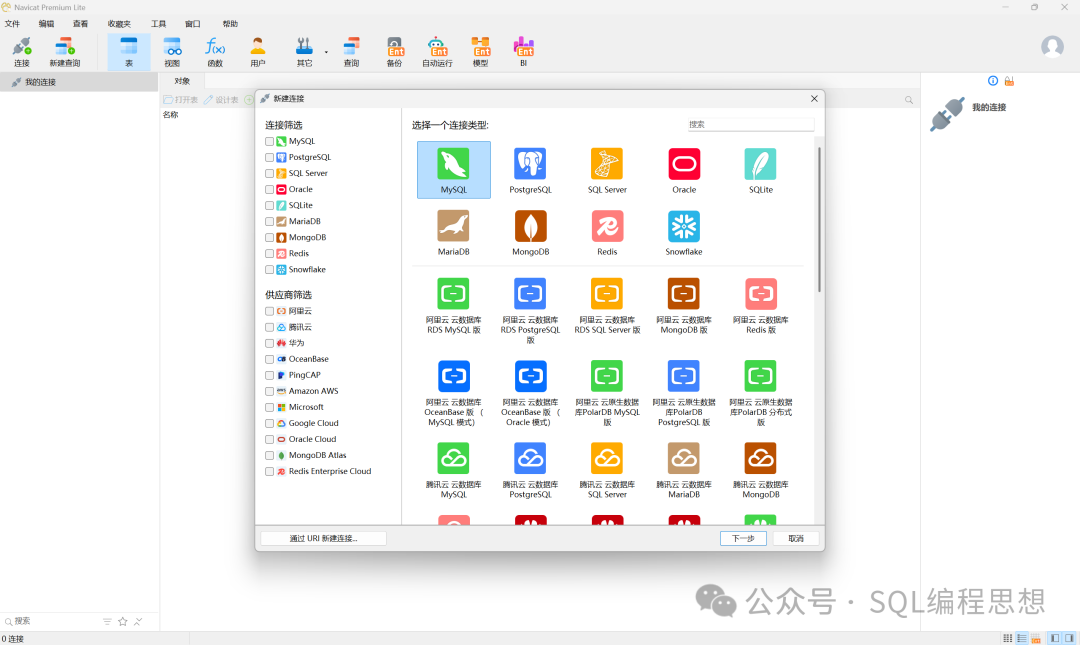The height and width of the screenshot is (645, 1080).
Task: Click the Oracle connection type icon
Action: (684, 165)
